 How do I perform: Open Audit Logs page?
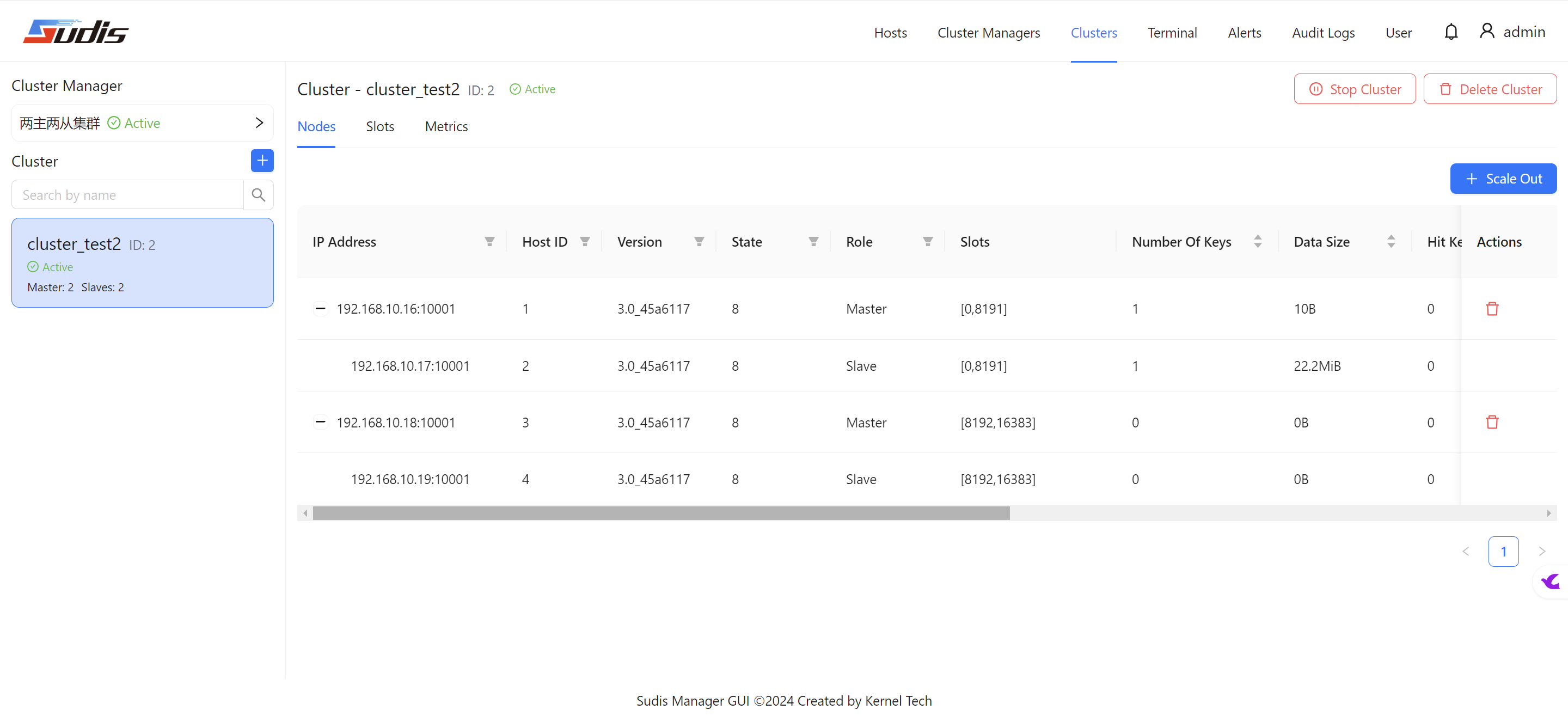coord(1324,33)
